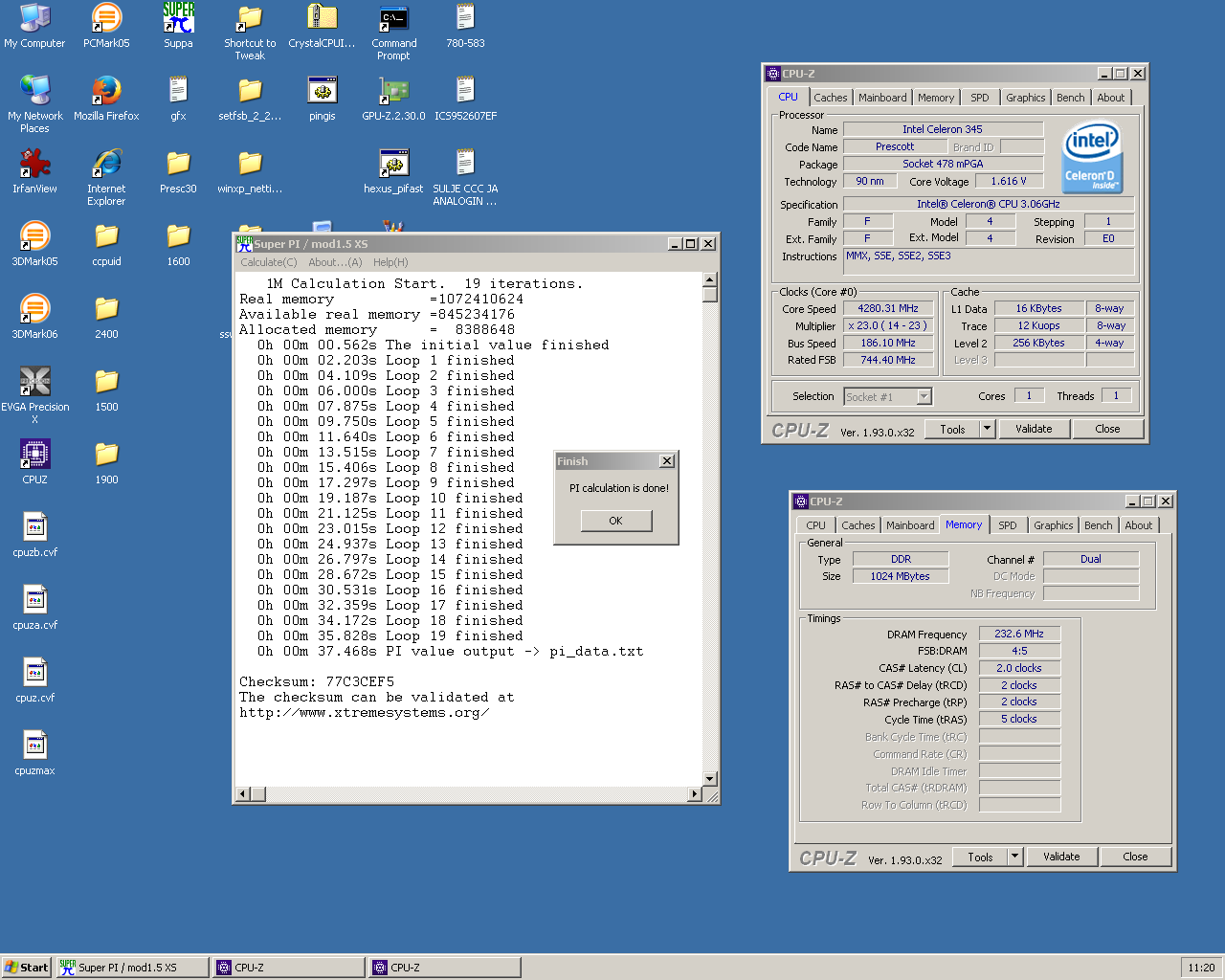The width and height of the screenshot is (1225, 980).
Task: Open the Windows Start menu
Action: tap(26, 968)
